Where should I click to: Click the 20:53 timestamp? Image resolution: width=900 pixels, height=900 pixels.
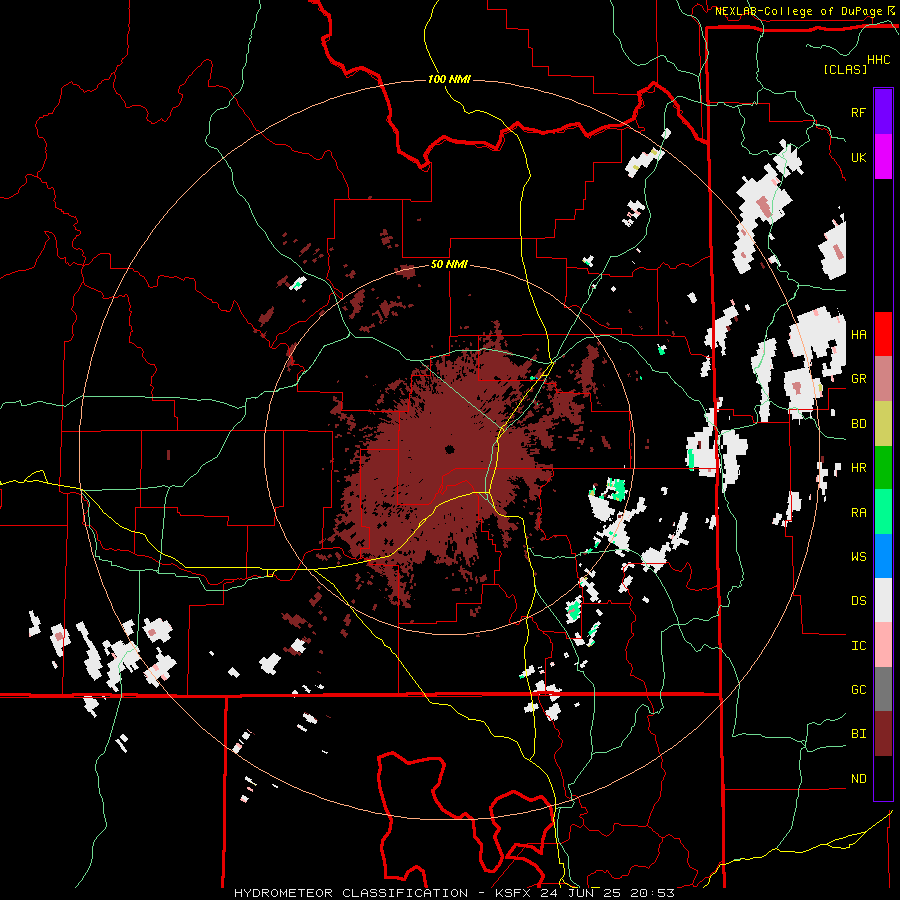[x=652, y=893]
